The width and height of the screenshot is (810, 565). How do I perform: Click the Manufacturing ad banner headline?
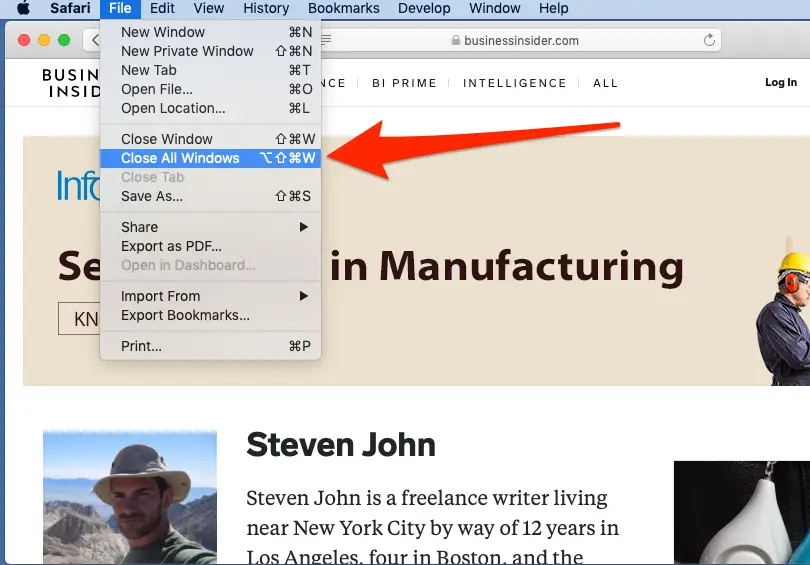pos(507,267)
